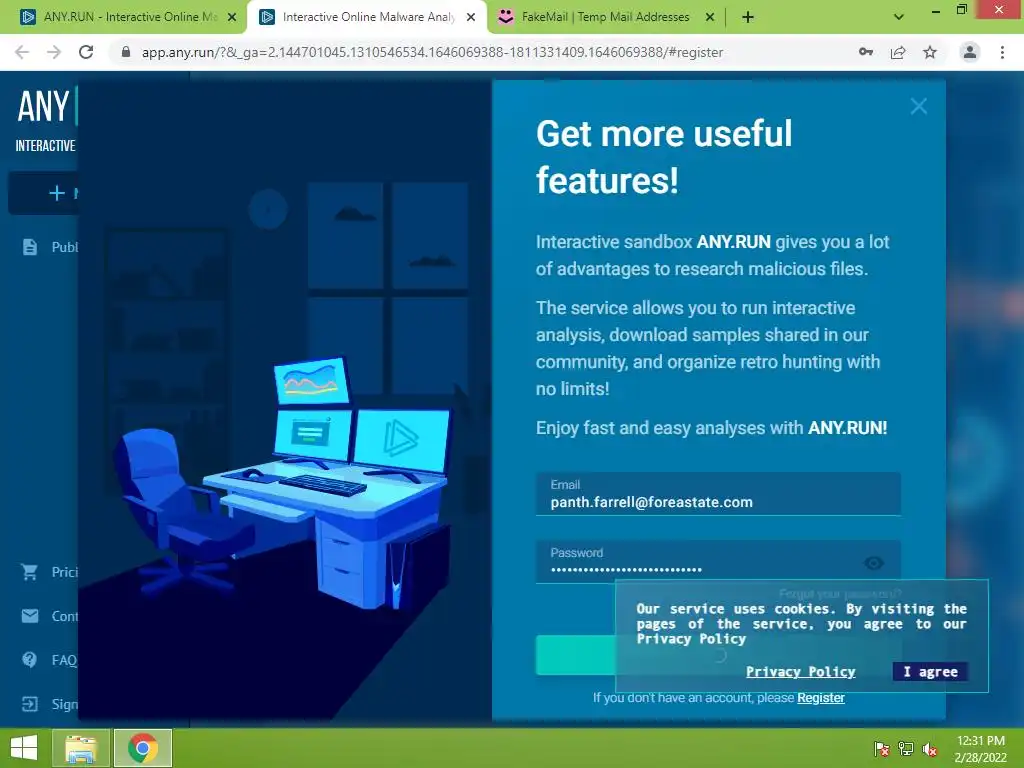
Task: Toggle password visibility eye icon
Action: (874, 562)
